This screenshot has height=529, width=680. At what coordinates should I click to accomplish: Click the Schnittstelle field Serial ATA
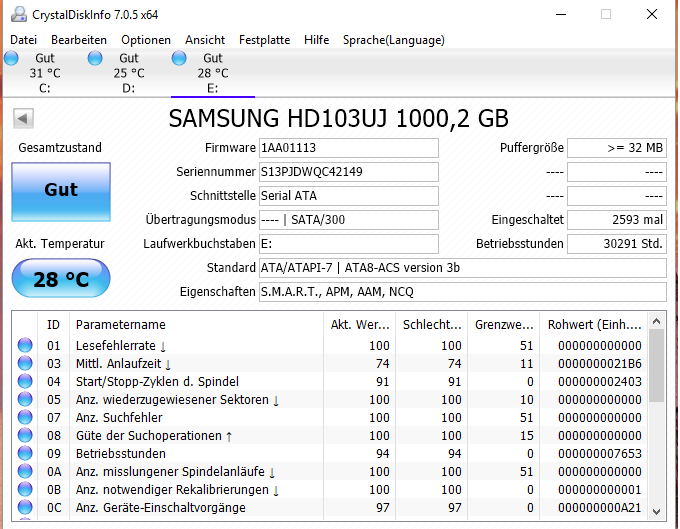tap(349, 196)
